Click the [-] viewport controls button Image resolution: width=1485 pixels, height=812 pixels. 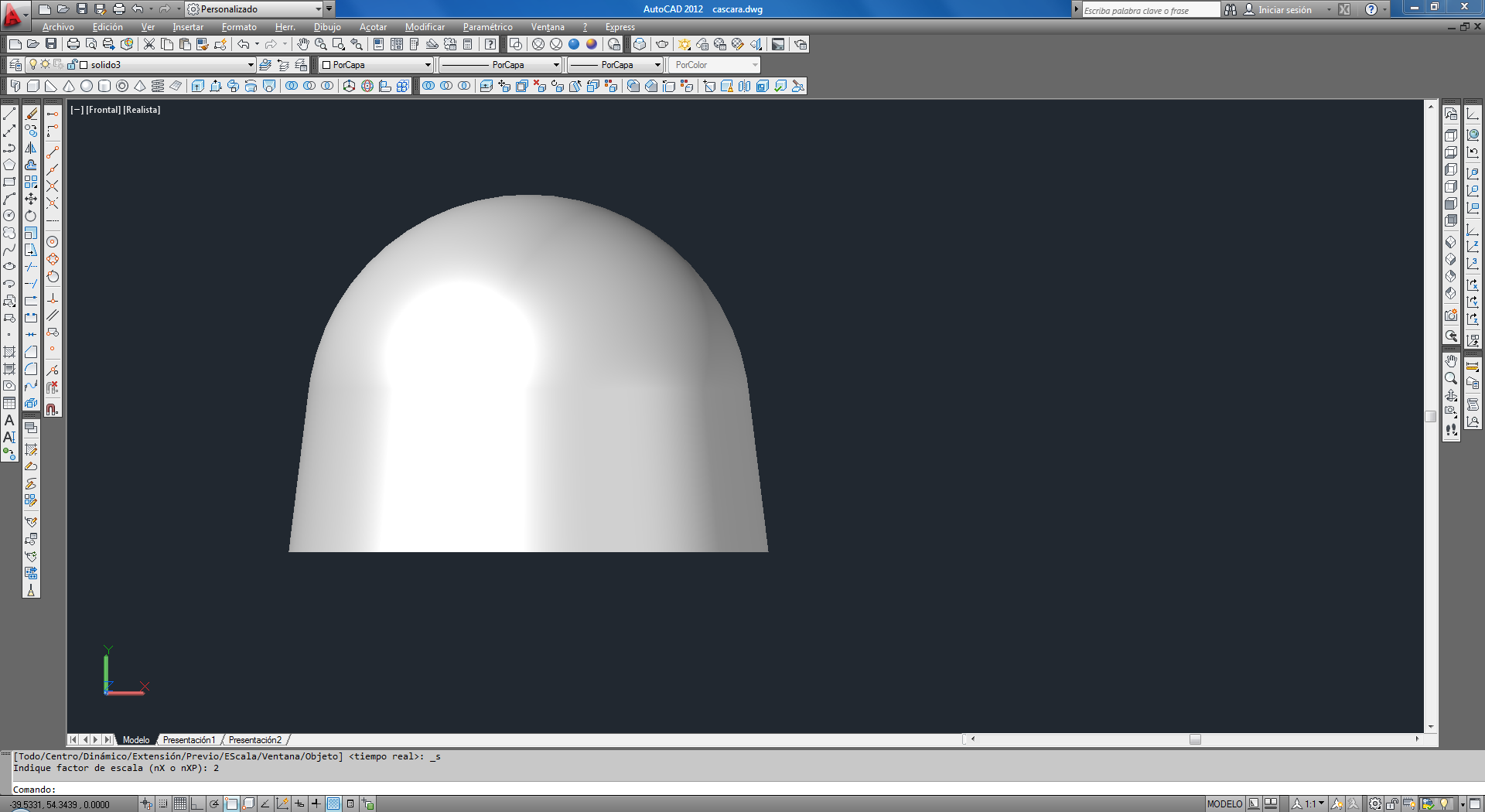click(77, 110)
